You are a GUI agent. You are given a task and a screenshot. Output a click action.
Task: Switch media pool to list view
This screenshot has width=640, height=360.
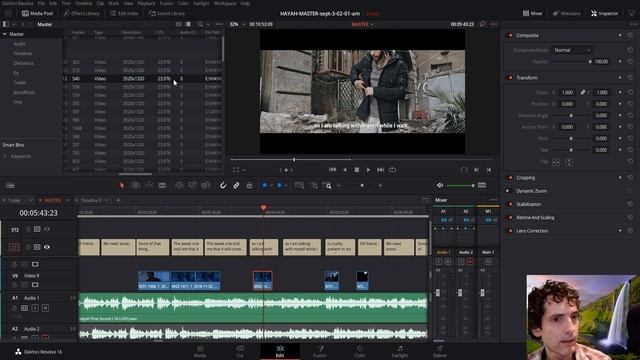(188, 24)
